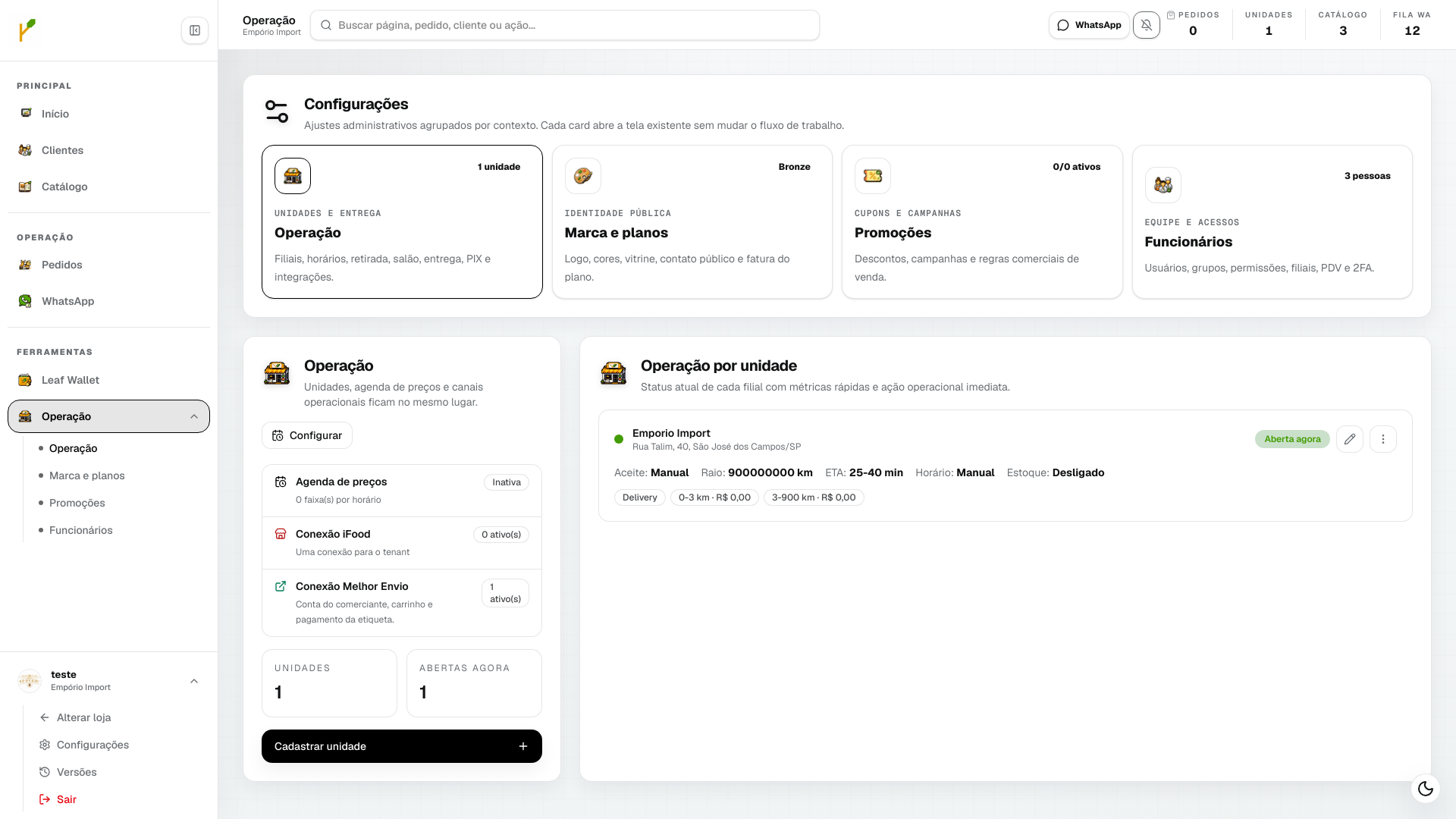Screen dimensions: 1456x819
Task: Click the gear icon beside Configurações
Action: tap(45, 745)
